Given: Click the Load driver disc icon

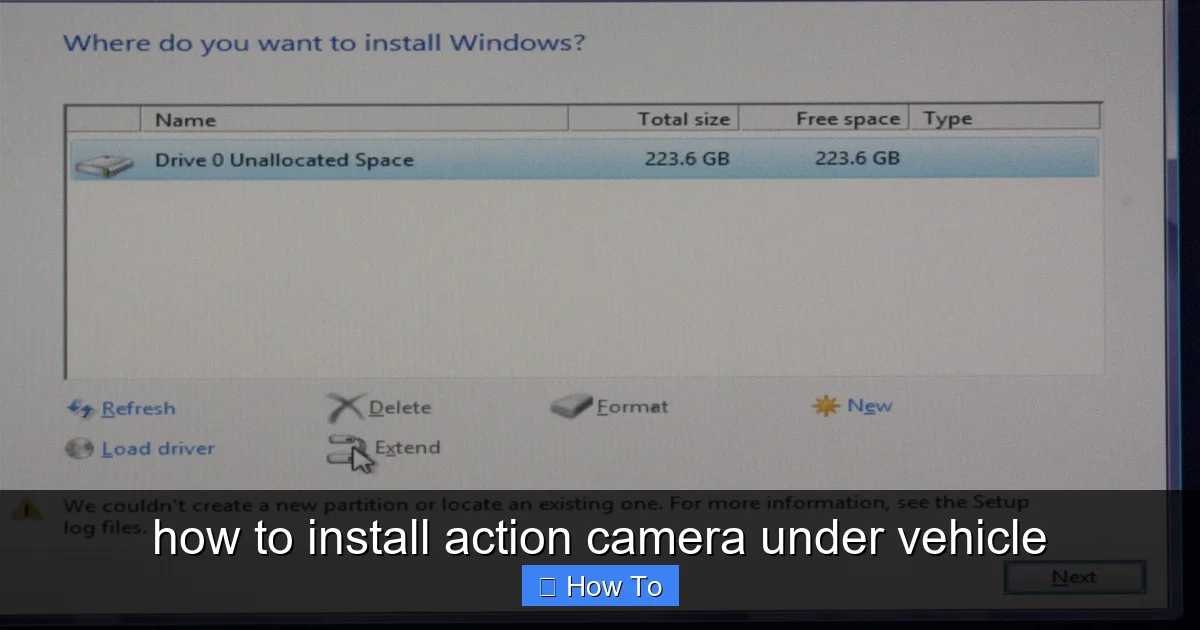Looking at the screenshot, I should (x=79, y=449).
